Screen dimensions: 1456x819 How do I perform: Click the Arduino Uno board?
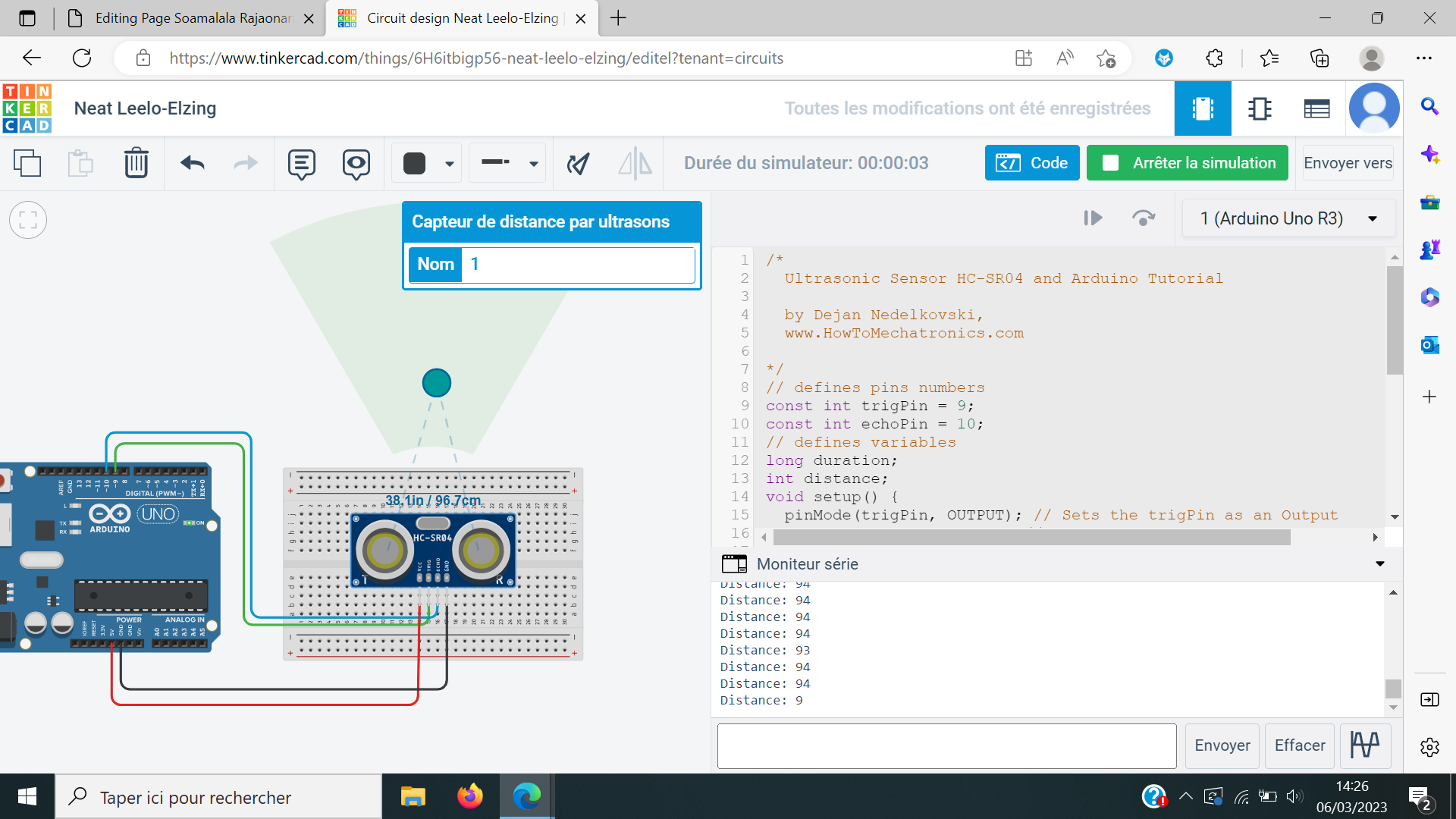(x=110, y=557)
